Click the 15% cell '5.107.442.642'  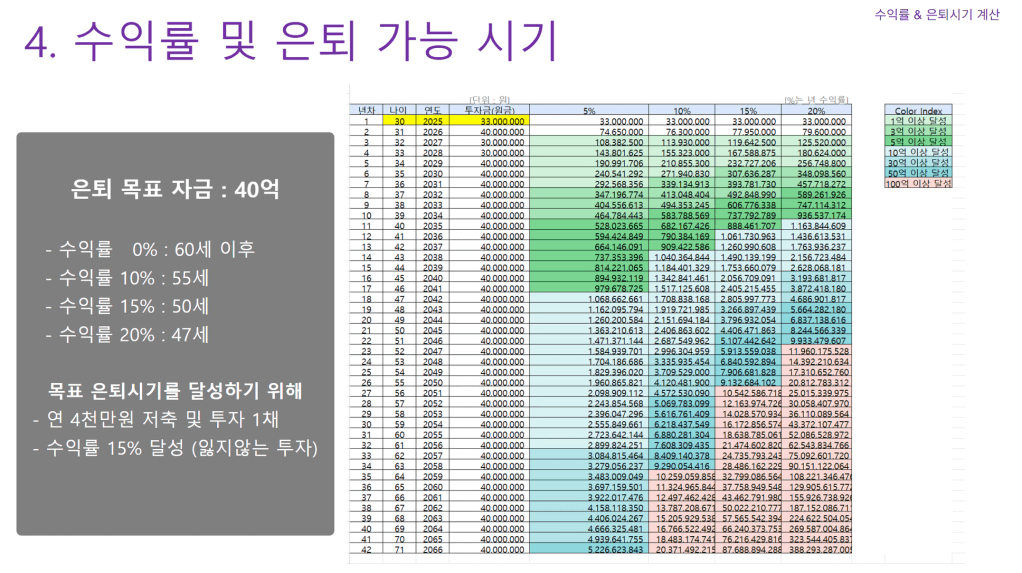coord(748,340)
